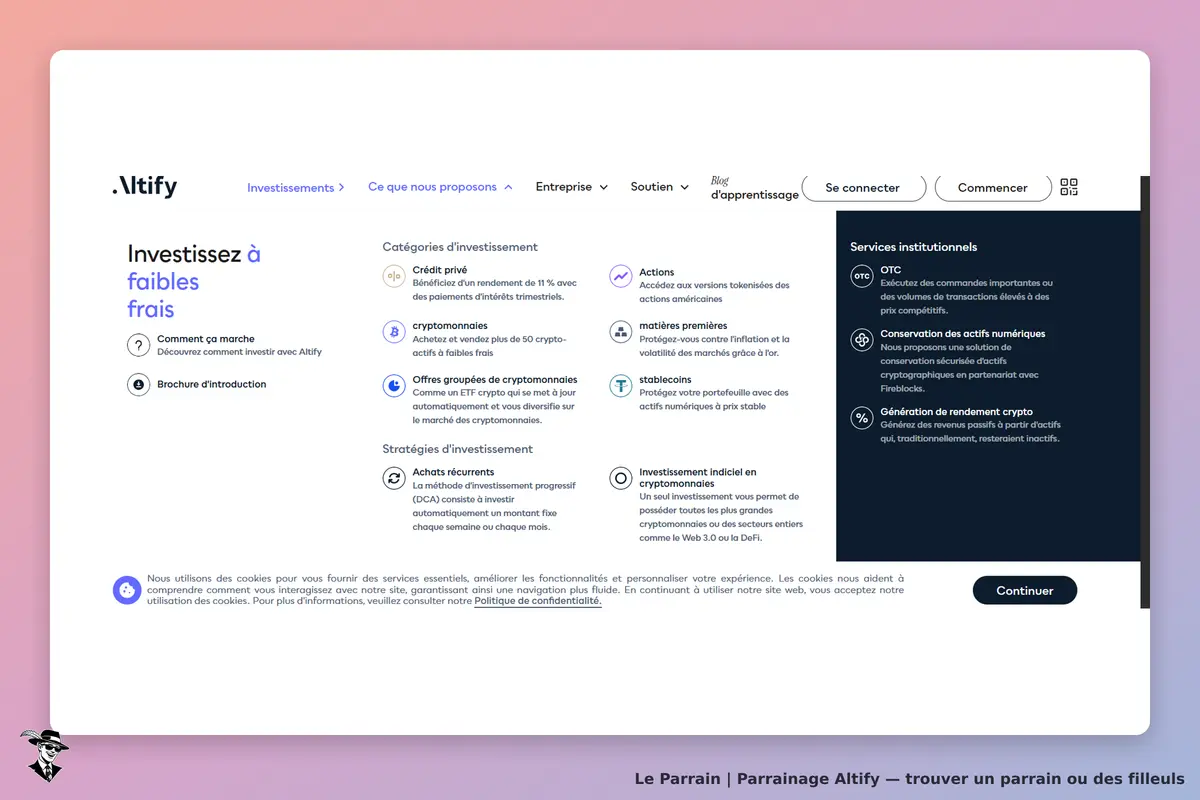Expand the Entreprise dropdown

point(572,187)
